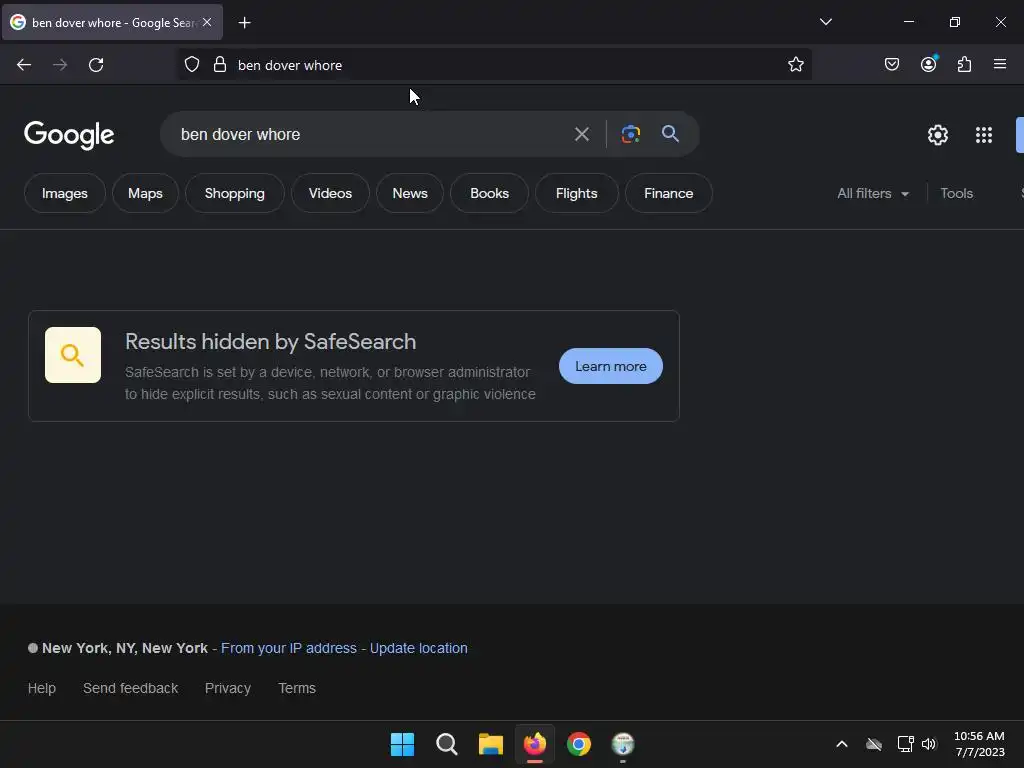Open a new tab with the plus icon
The height and width of the screenshot is (768, 1024).
(244, 23)
